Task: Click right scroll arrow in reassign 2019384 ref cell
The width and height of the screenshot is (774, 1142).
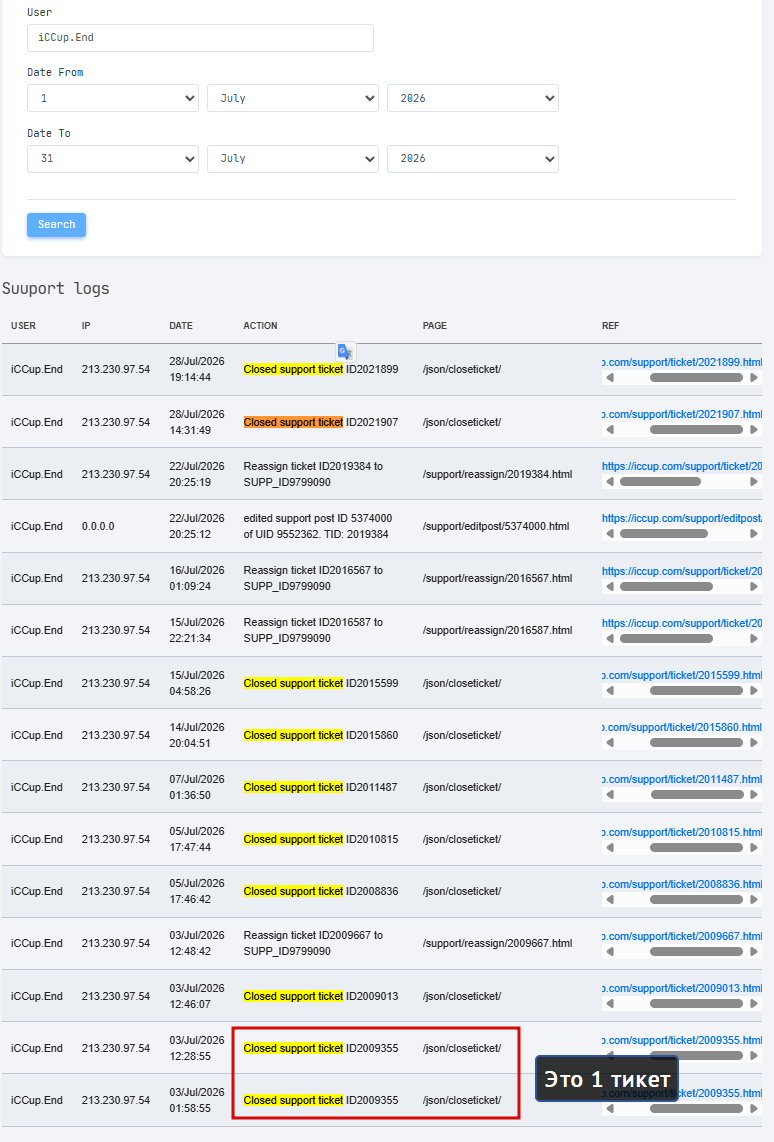Action: pos(754,481)
